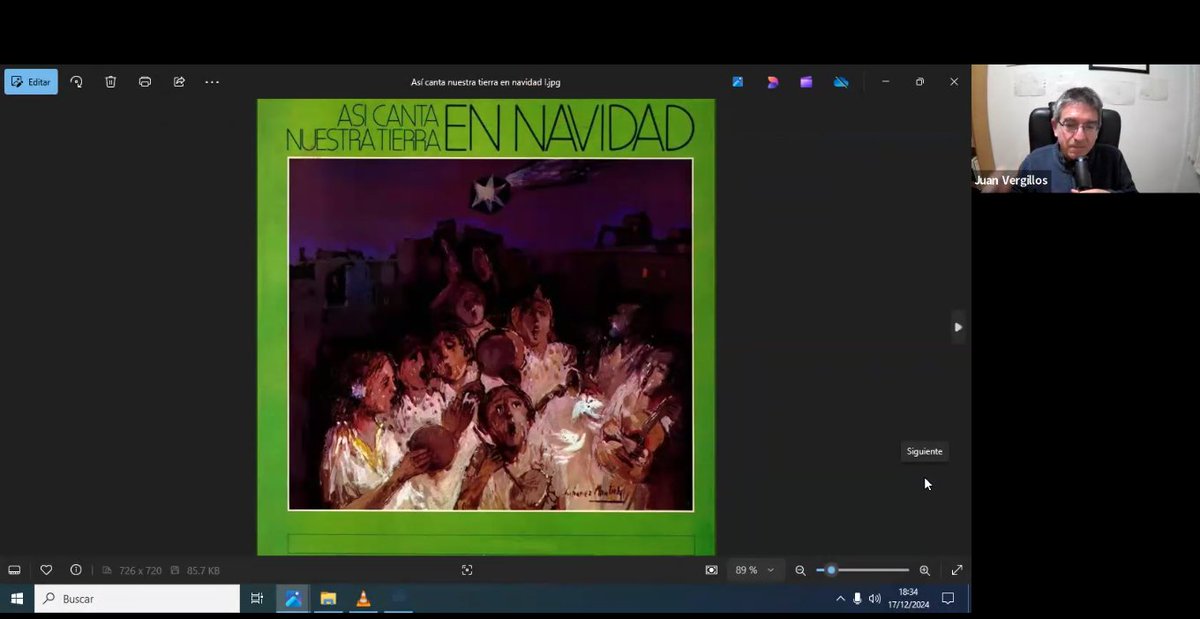This screenshot has height=619, width=1200.
Task: Click the center scan/visual search icon
Action: (x=467, y=570)
